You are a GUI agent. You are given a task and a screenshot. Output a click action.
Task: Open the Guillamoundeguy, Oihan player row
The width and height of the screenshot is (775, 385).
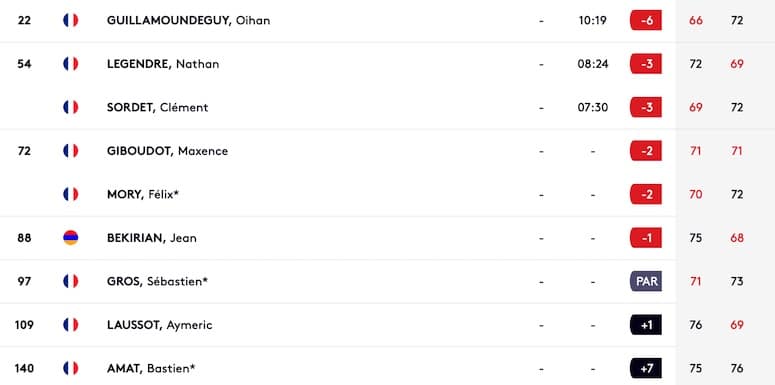click(x=338, y=21)
